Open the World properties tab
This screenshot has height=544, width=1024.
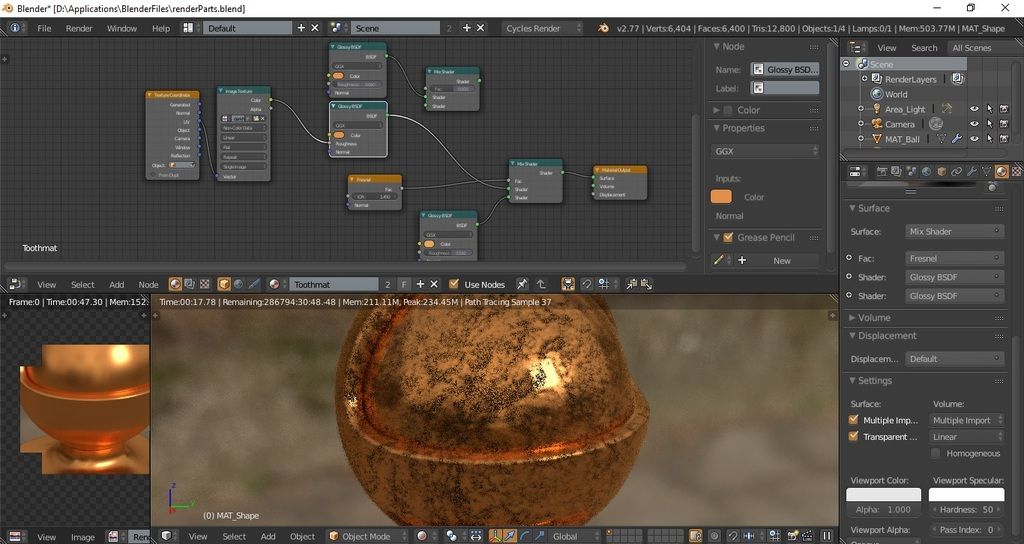(927, 172)
